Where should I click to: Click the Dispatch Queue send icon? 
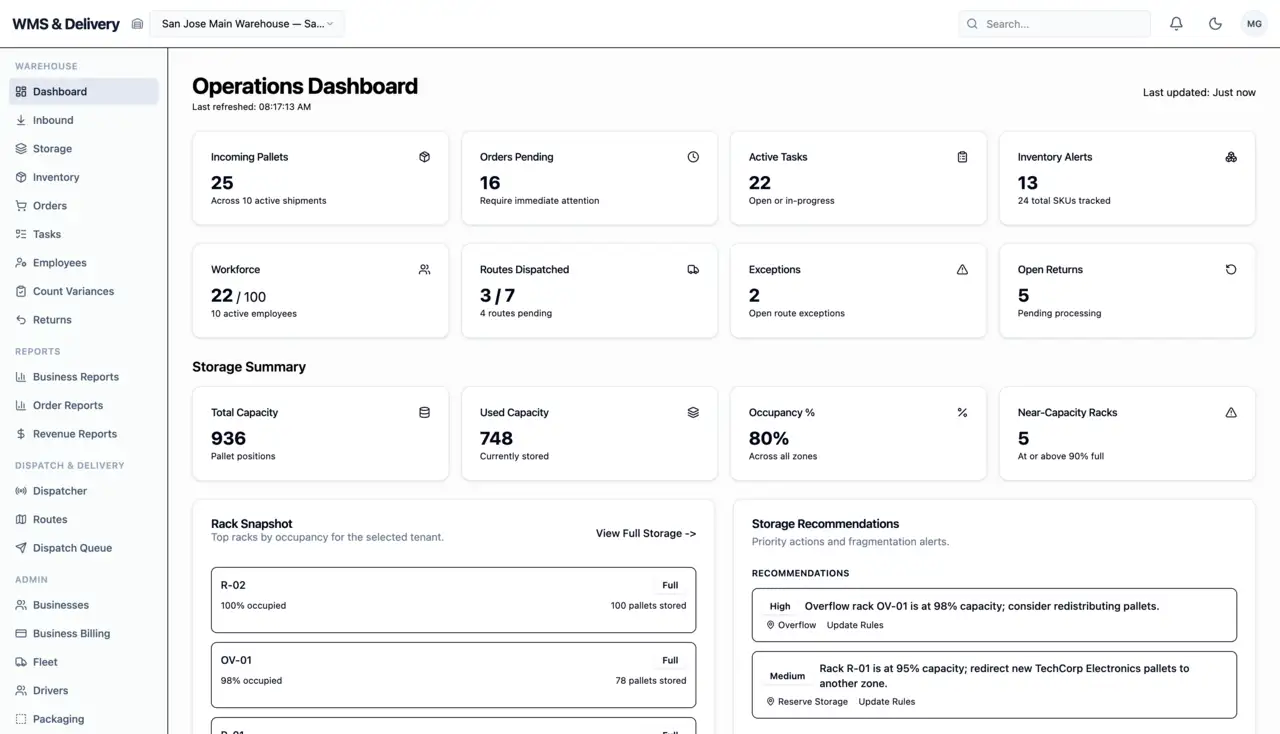coord(21,548)
